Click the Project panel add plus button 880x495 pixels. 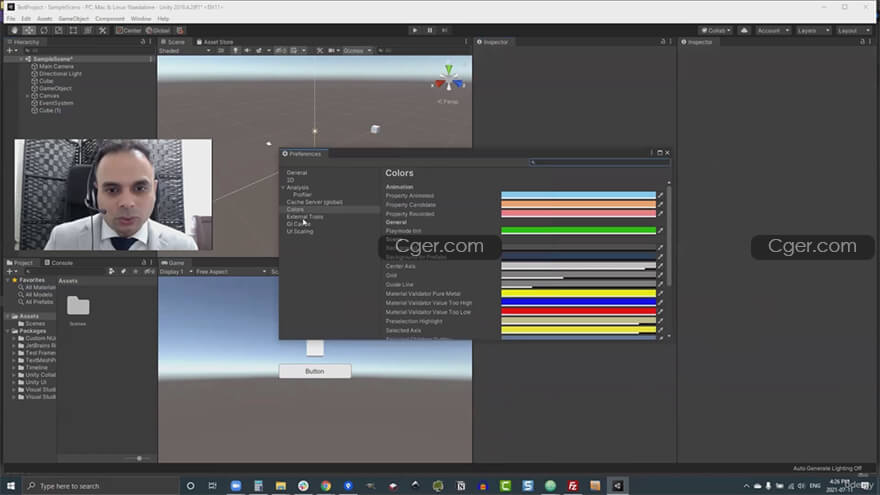(x=11, y=272)
